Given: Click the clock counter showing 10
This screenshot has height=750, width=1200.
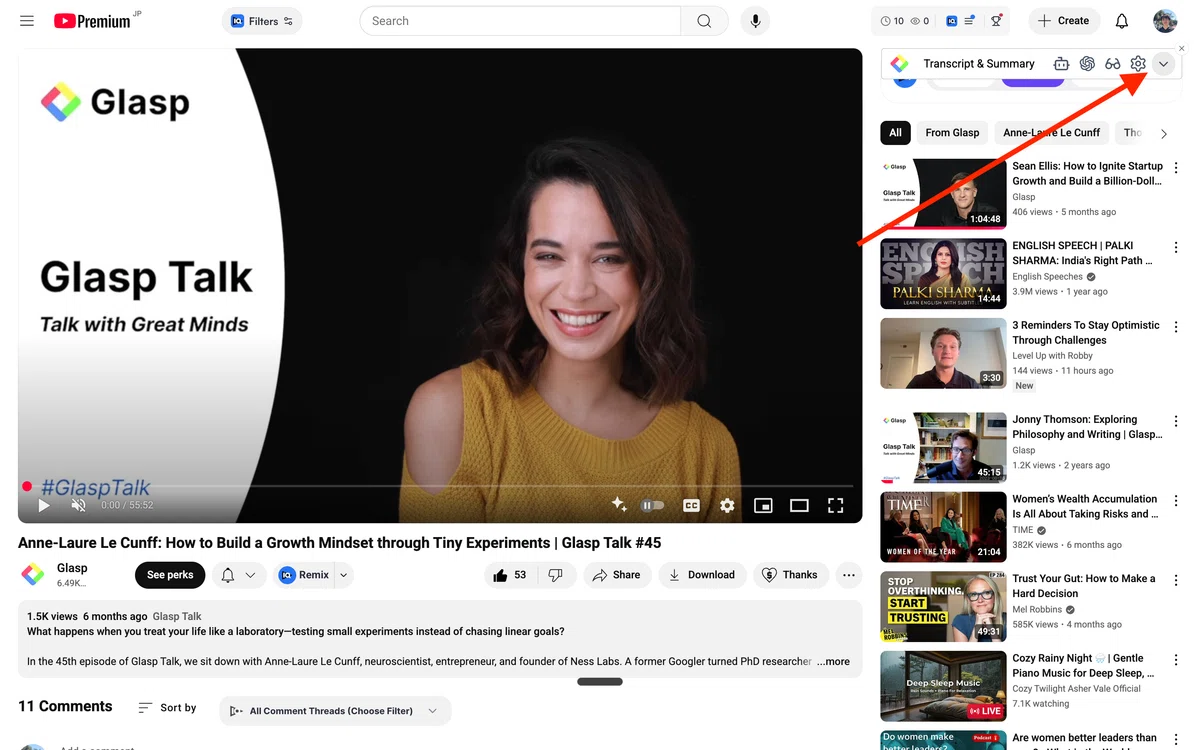Looking at the screenshot, I should pyautogui.click(x=892, y=21).
